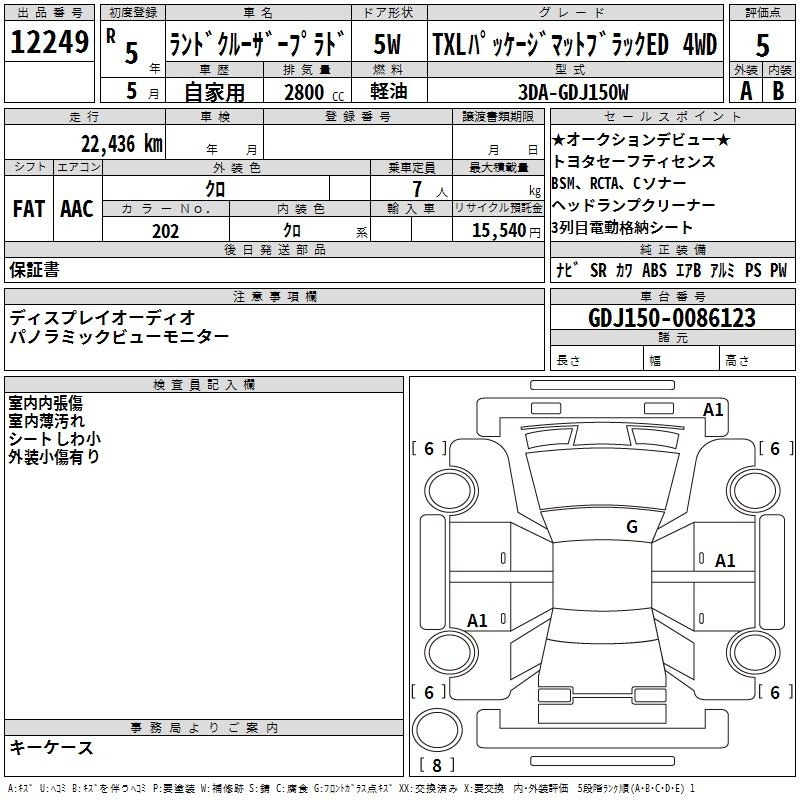Click the interior grade B cell
800x800 pixels.
coord(779,90)
